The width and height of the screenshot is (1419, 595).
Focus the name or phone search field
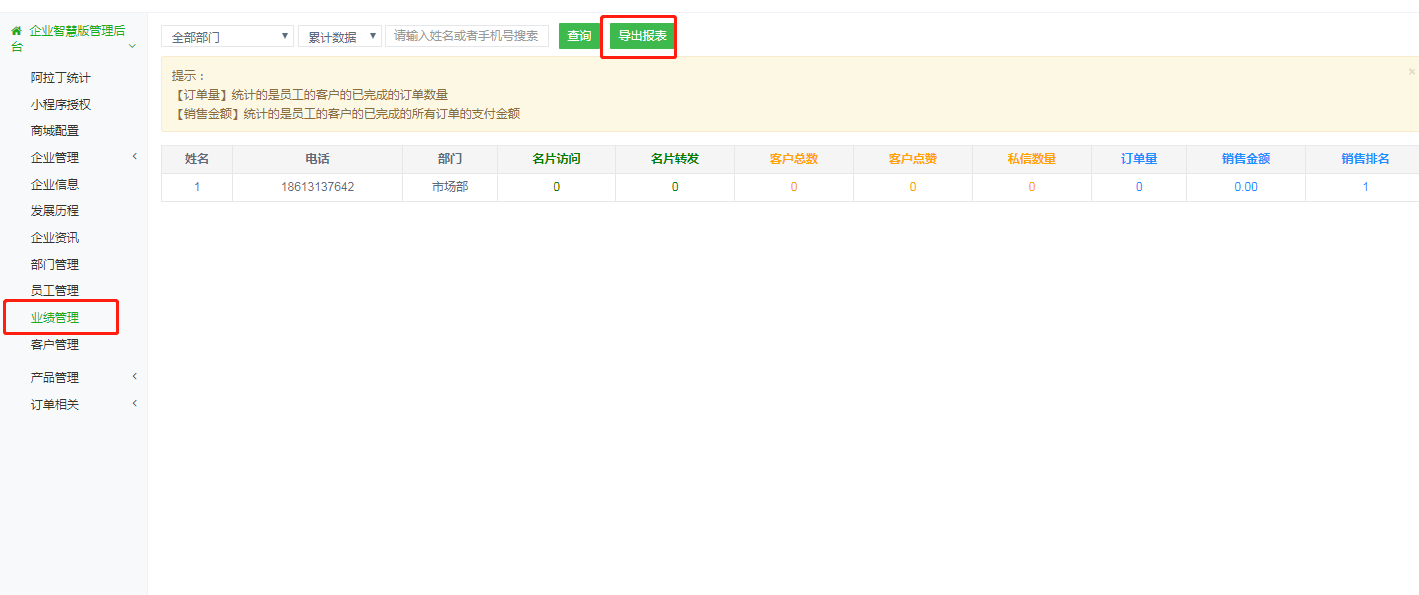(466, 36)
